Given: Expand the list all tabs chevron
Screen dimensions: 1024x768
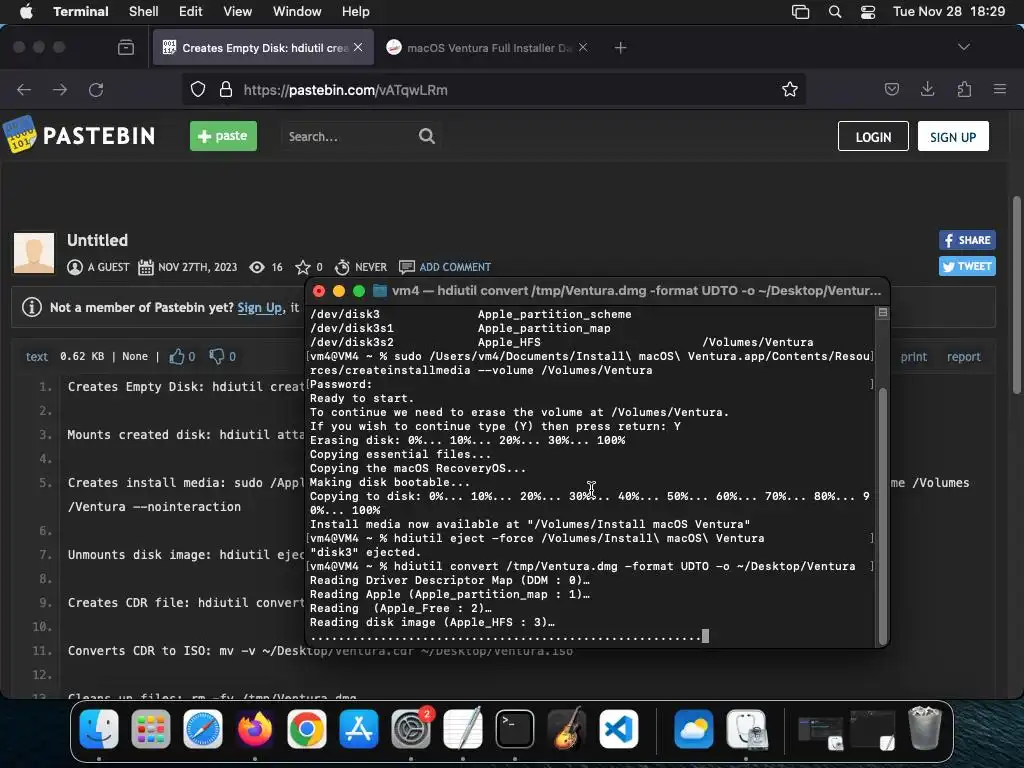Looking at the screenshot, I should pos(963,47).
